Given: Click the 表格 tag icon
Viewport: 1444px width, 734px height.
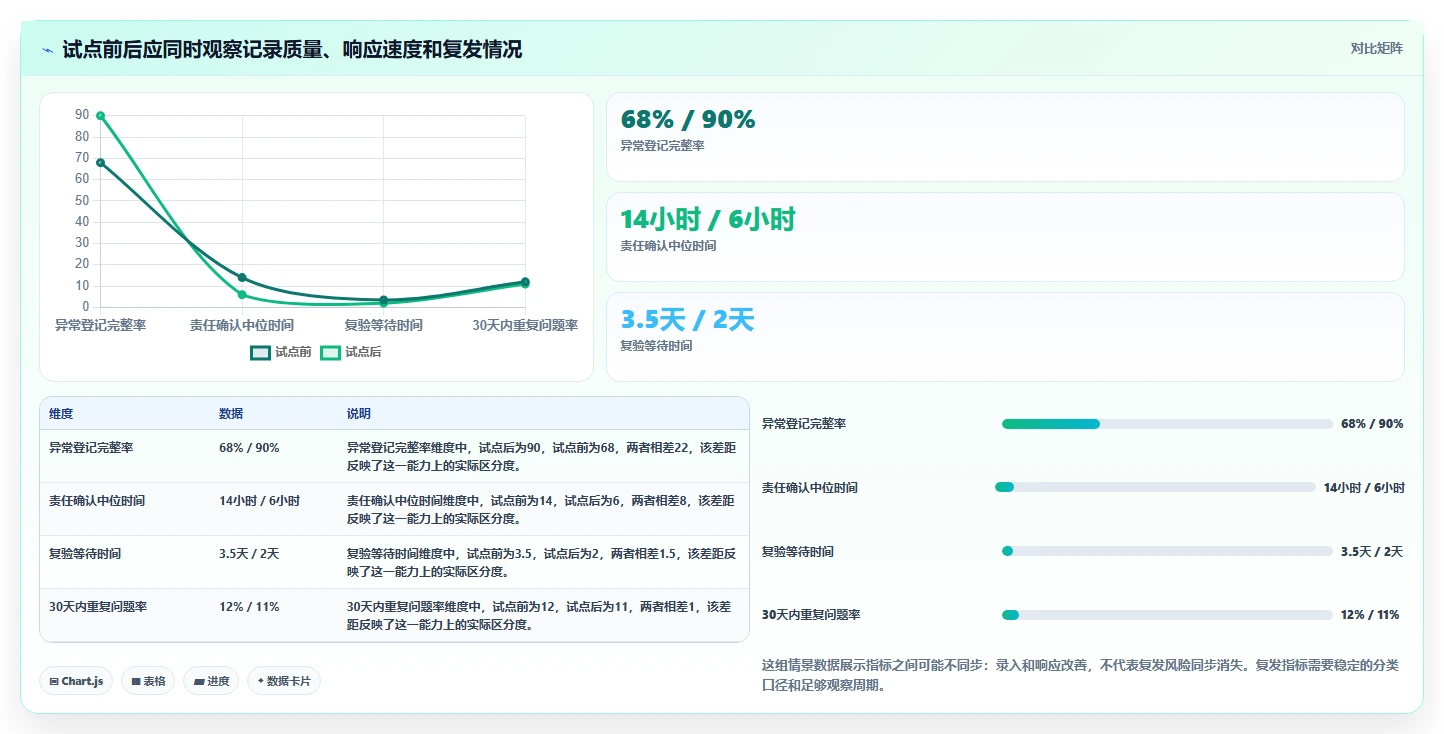Looking at the screenshot, I should click(x=136, y=681).
